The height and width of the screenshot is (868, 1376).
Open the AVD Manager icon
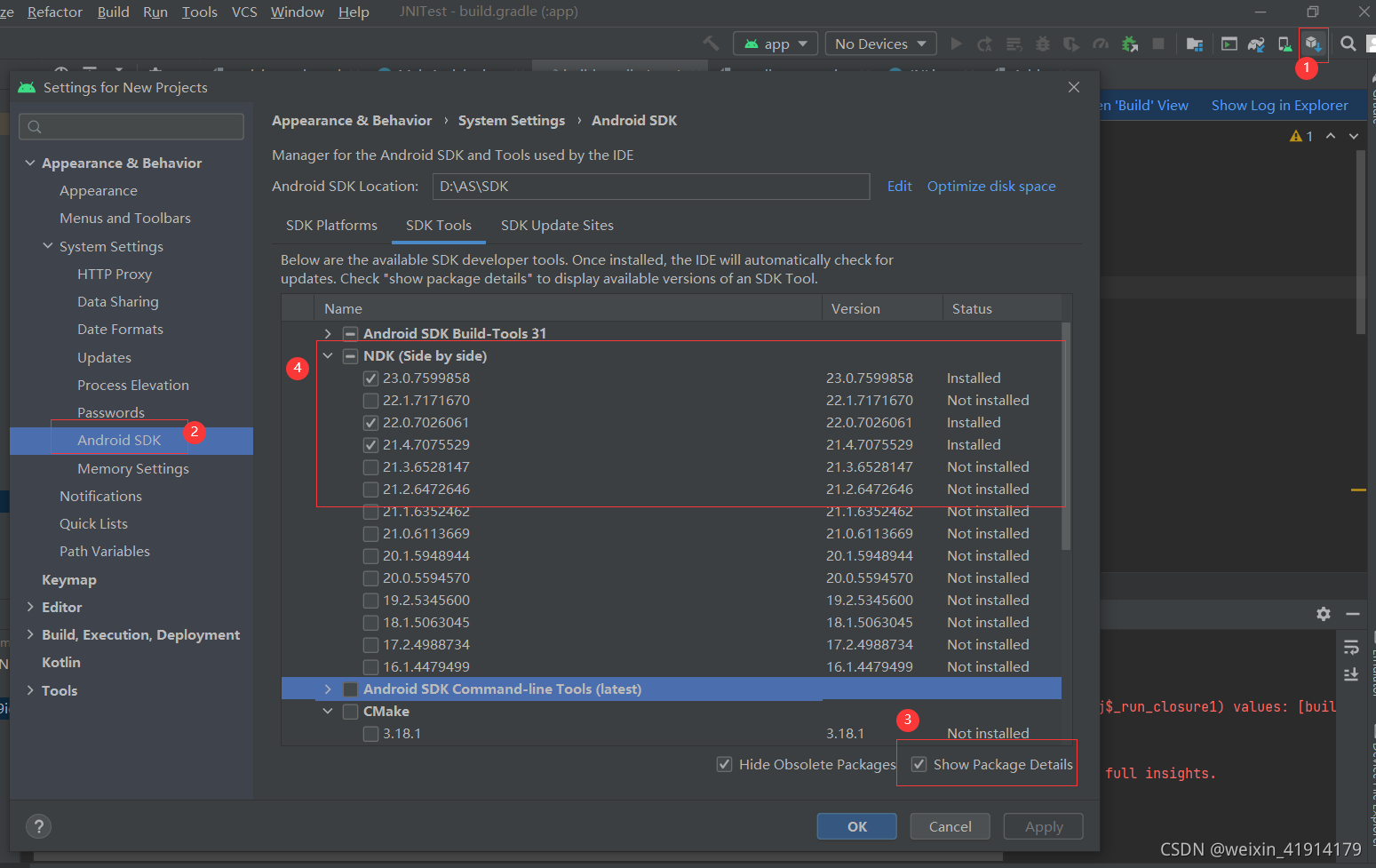tap(1285, 44)
